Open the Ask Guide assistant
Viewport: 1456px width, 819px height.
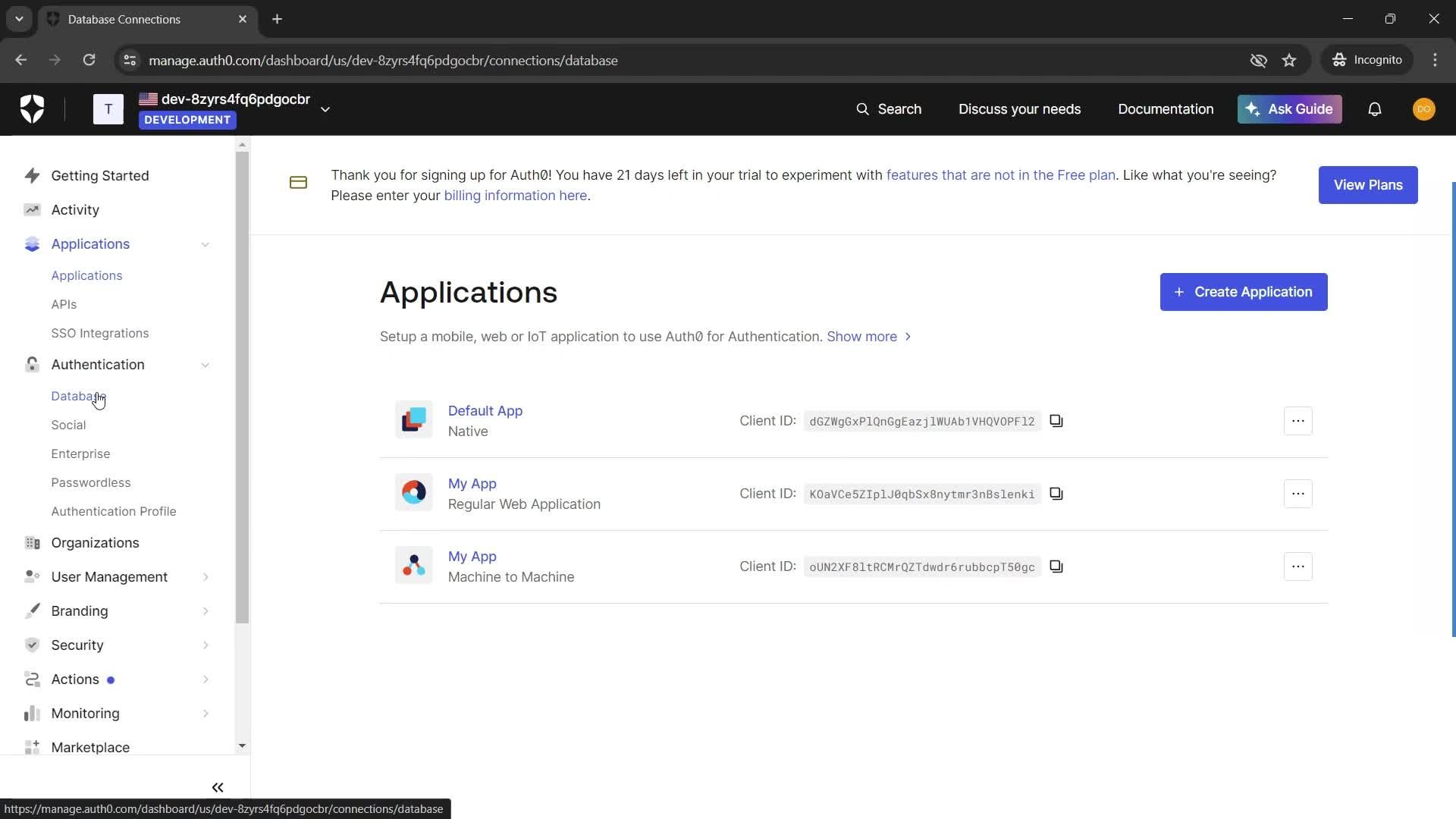1289,109
